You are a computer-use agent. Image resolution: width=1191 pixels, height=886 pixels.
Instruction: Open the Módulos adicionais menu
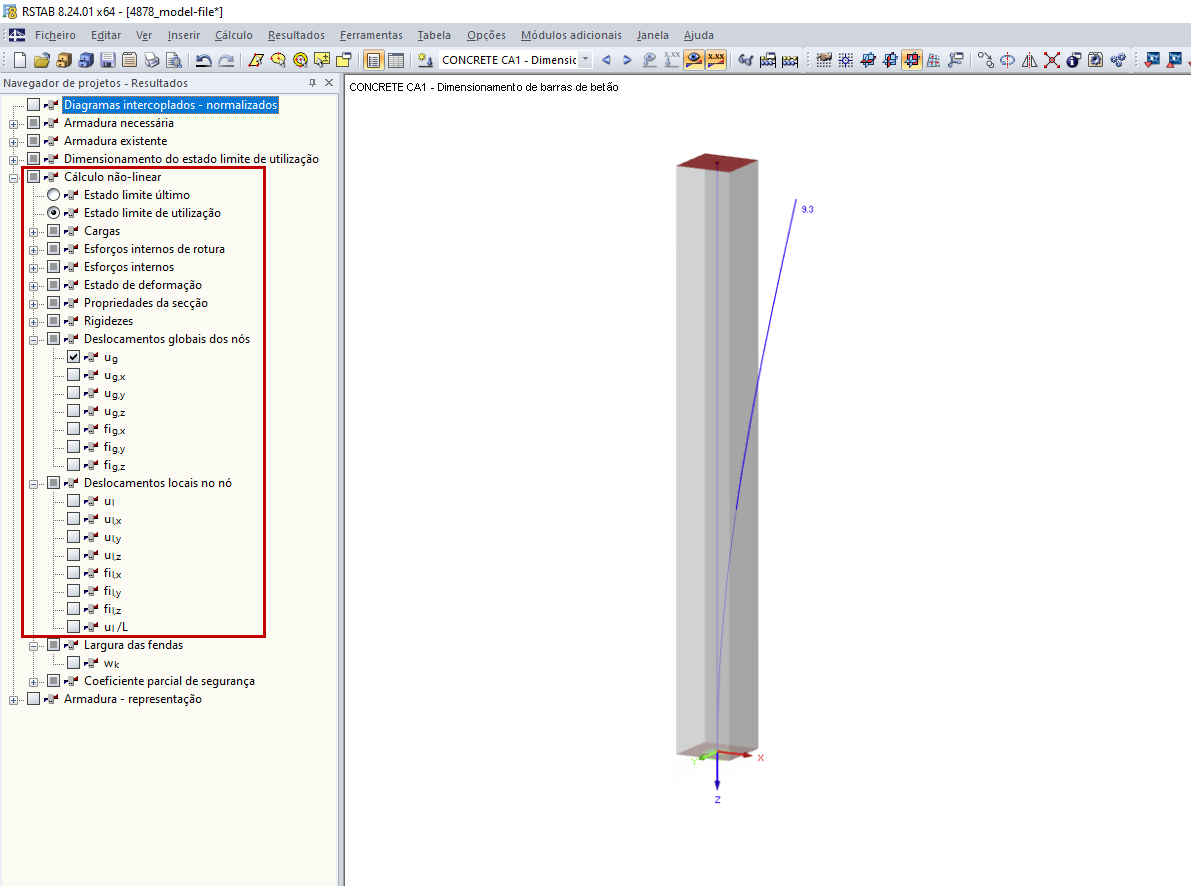[570, 35]
